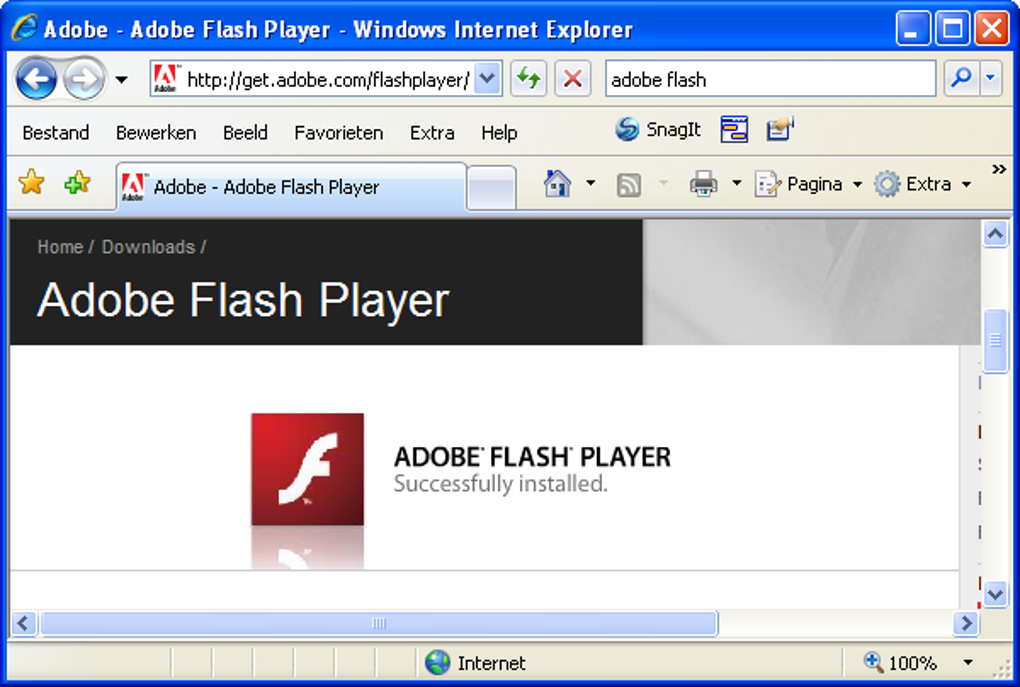The image size is (1020, 687).
Task: Open the Home button dropdown arrow
Action: pos(590,184)
